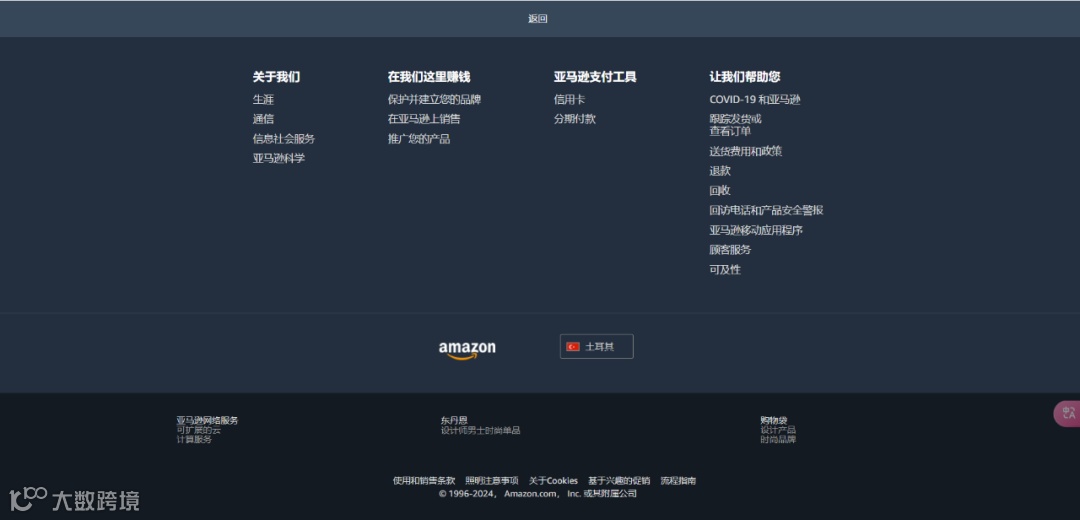Open the 流程指南 link
This screenshot has height=520, width=1080.
click(678, 481)
